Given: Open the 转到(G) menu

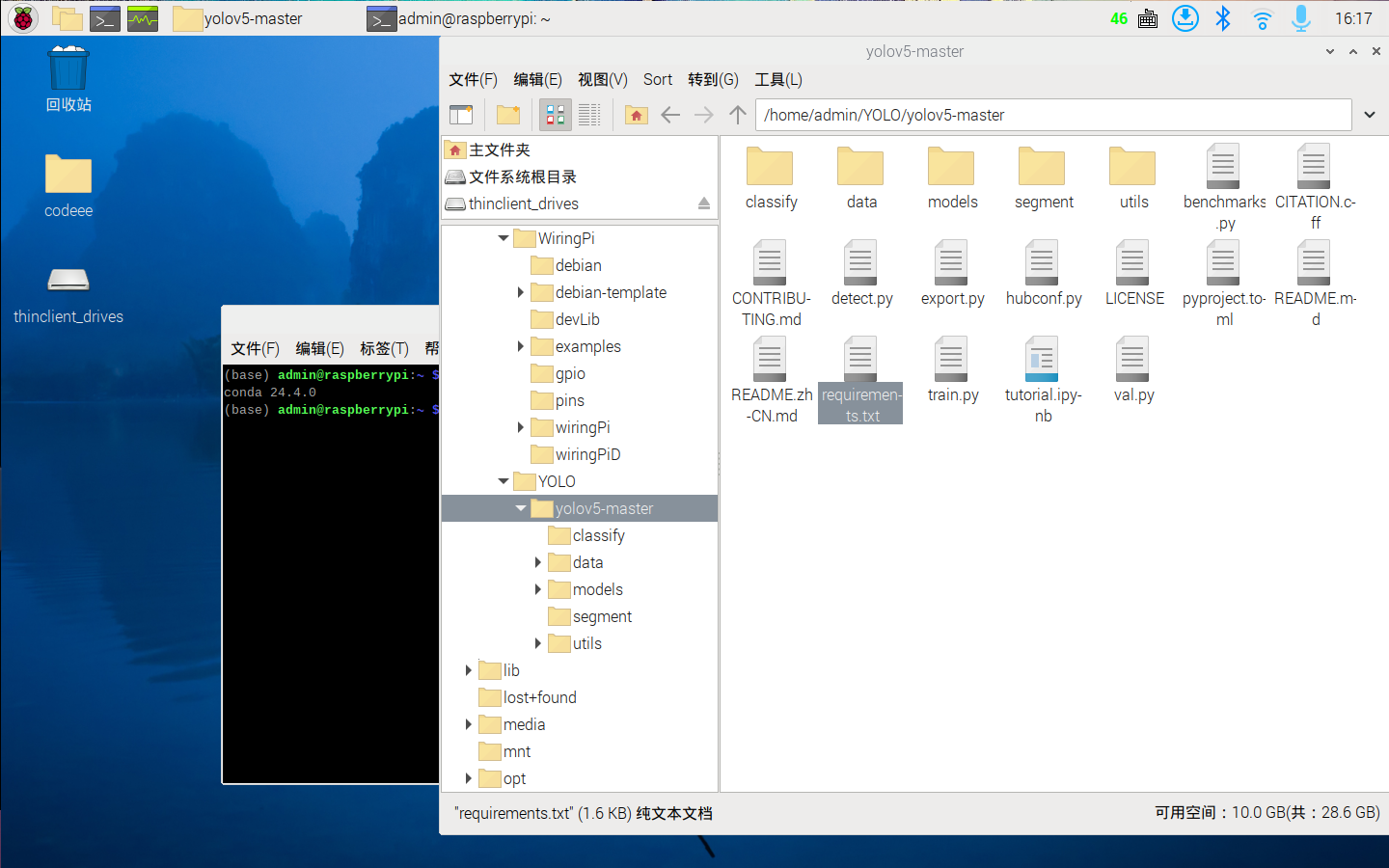Looking at the screenshot, I should [713, 80].
